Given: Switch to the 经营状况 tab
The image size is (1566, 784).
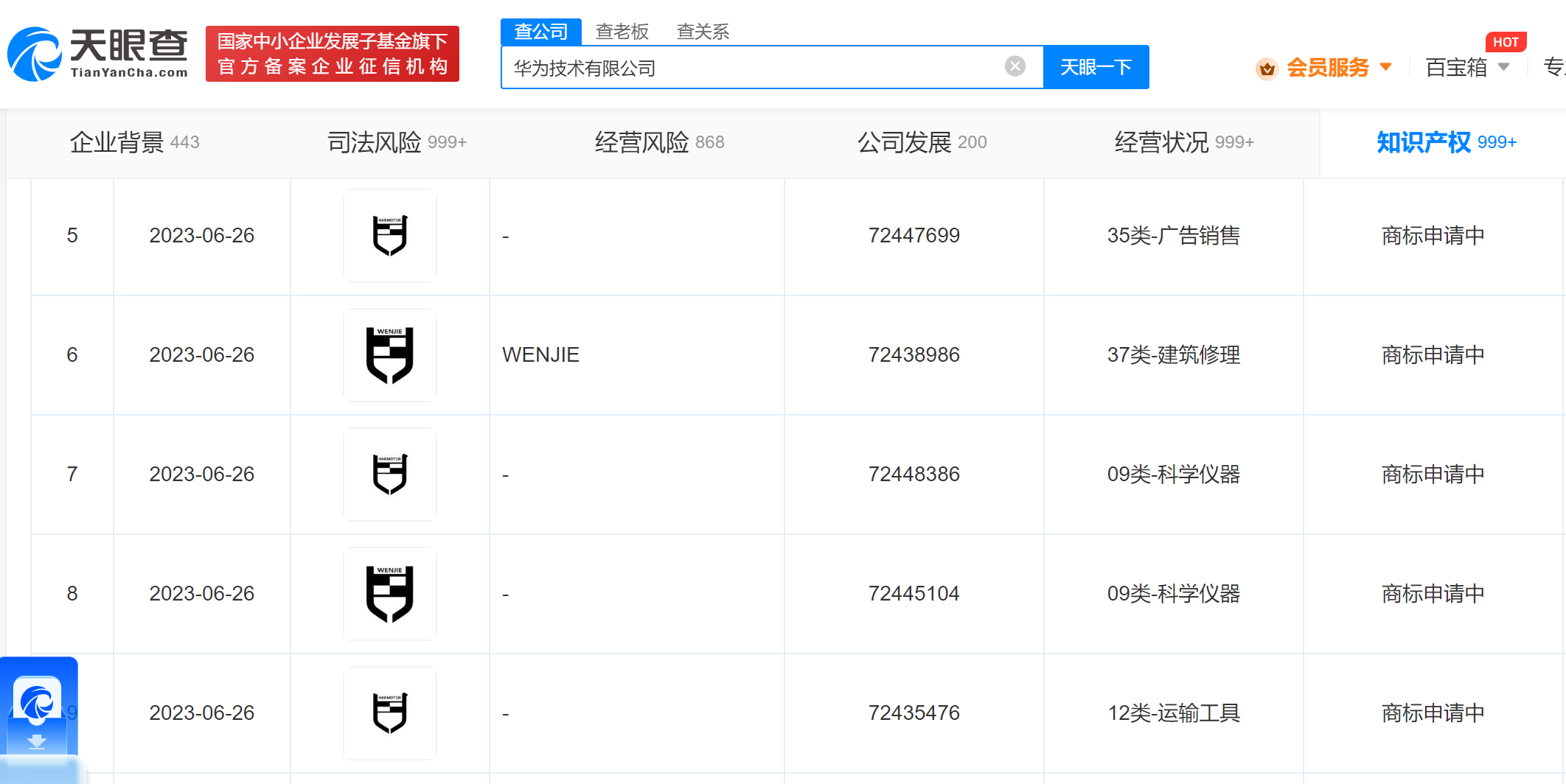Looking at the screenshot, I should [1185, 142].
